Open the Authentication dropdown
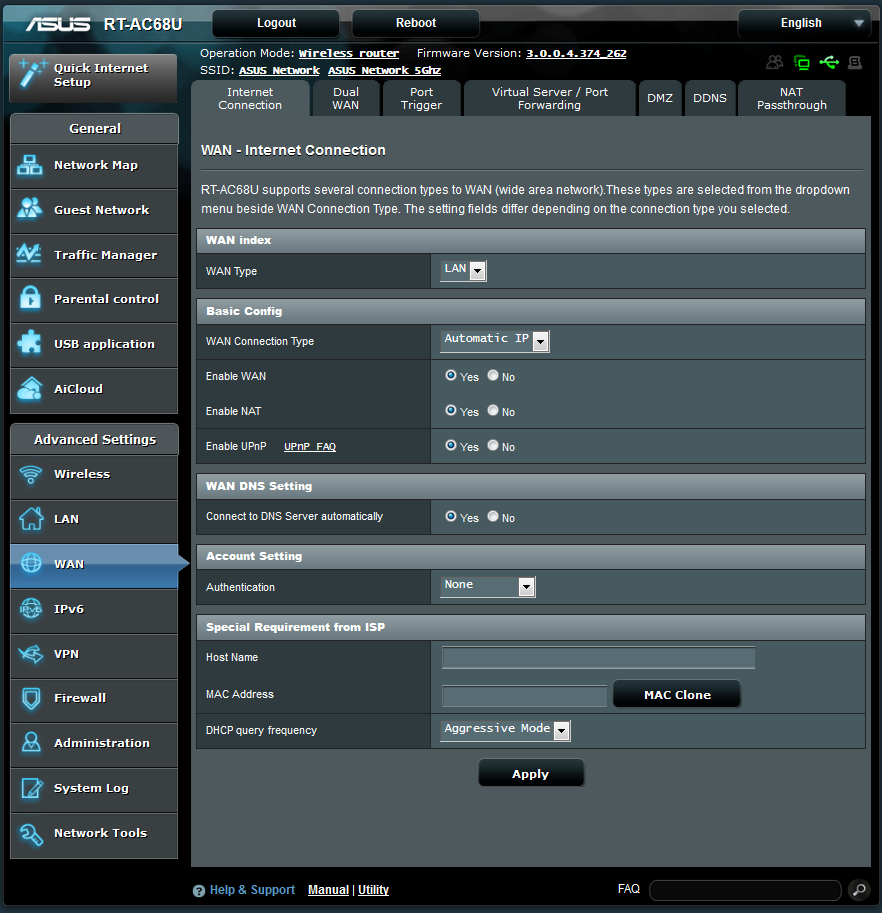882x913 pixels. pyautogui.click(x=487, y=586)
